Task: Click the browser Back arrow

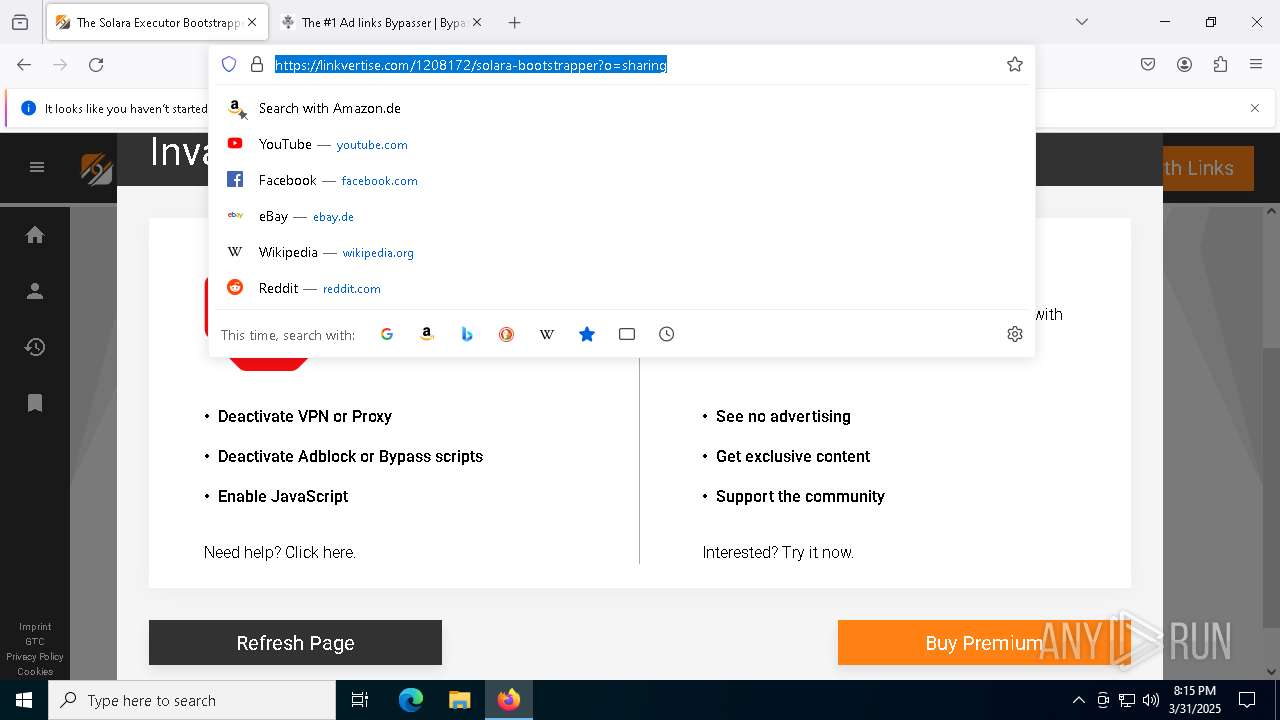Action: 24,65
